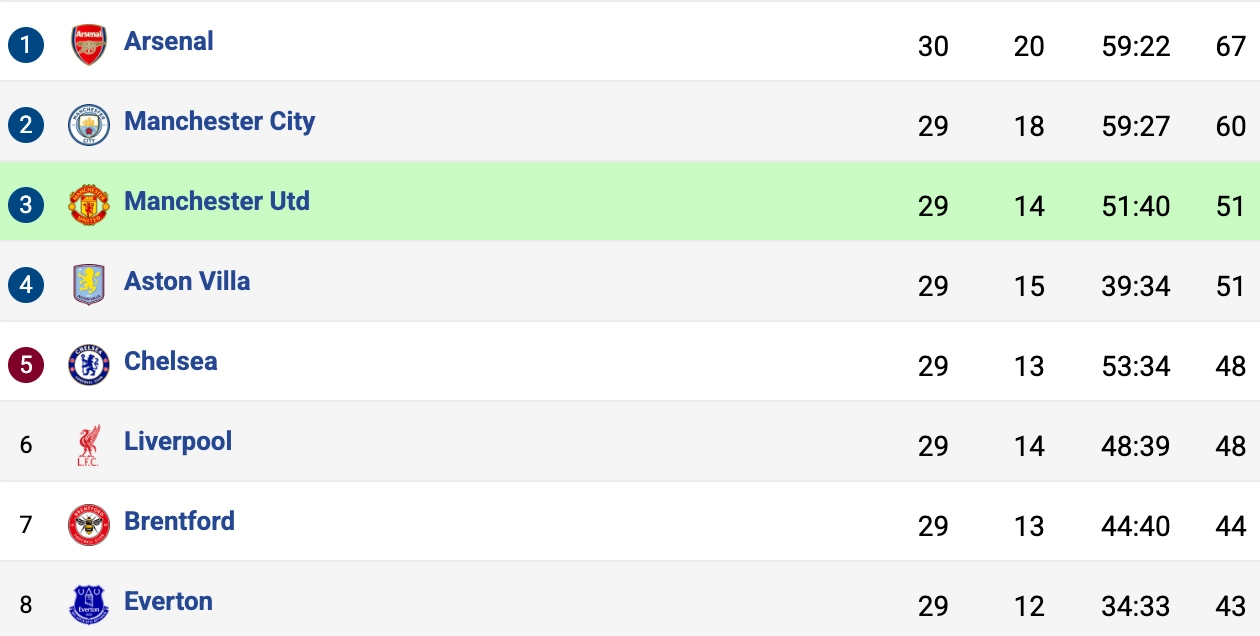Go to Chelsea team page
Viewport: 1260px width, 636px height.
pyautogui.click(x=170, y=361)
